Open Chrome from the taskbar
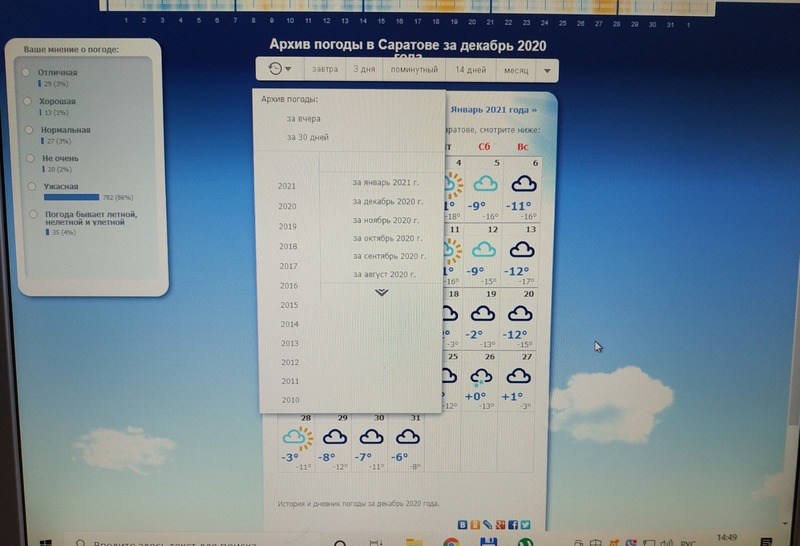Screen dimensions: 800x546 click(451, 542)
